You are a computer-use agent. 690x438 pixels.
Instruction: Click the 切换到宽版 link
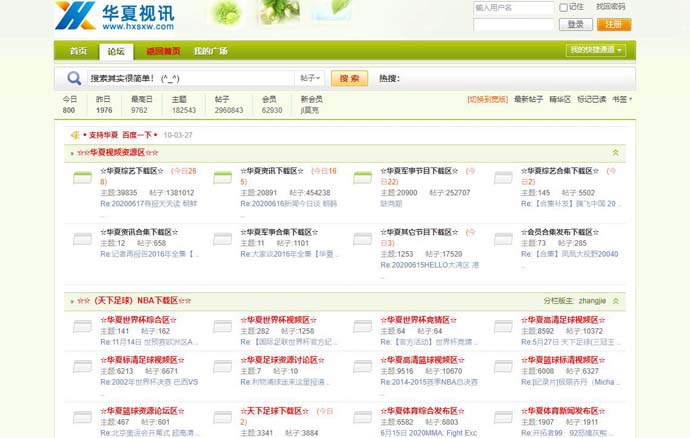click(488, 99)
